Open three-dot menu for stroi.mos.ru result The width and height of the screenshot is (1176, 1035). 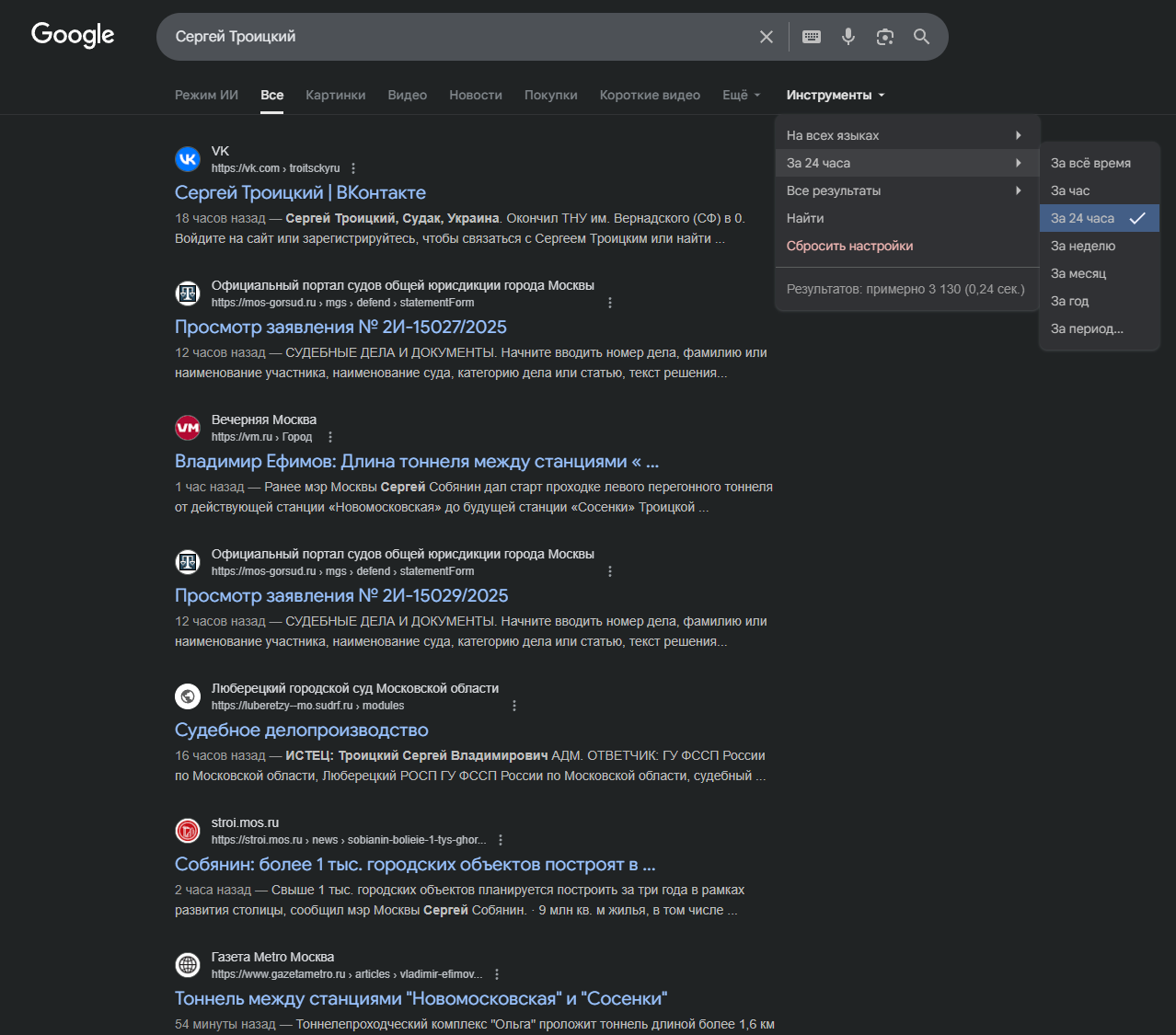point(501,840)
